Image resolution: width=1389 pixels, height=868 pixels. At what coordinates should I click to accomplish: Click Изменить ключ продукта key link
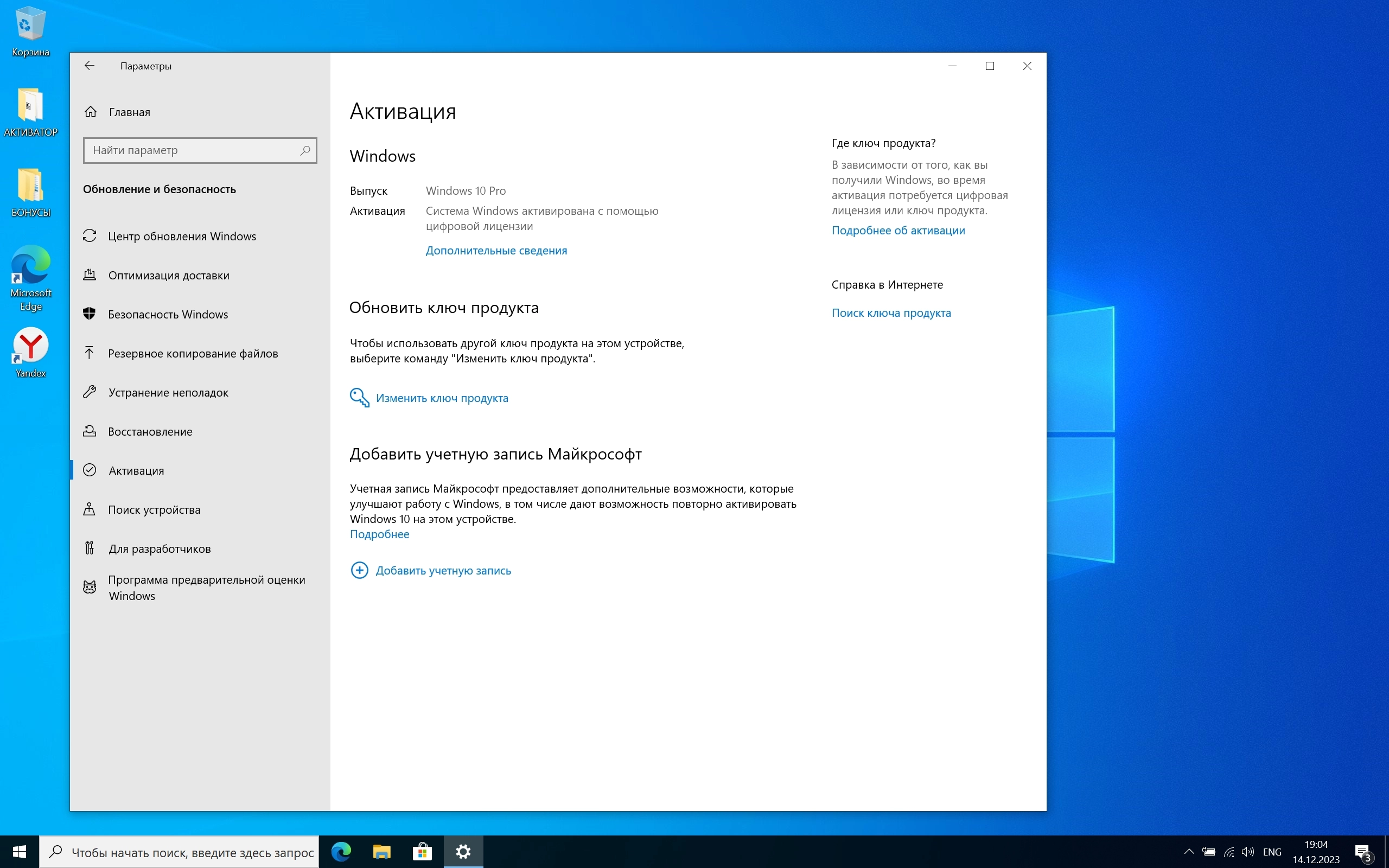[x=441, y=398]
